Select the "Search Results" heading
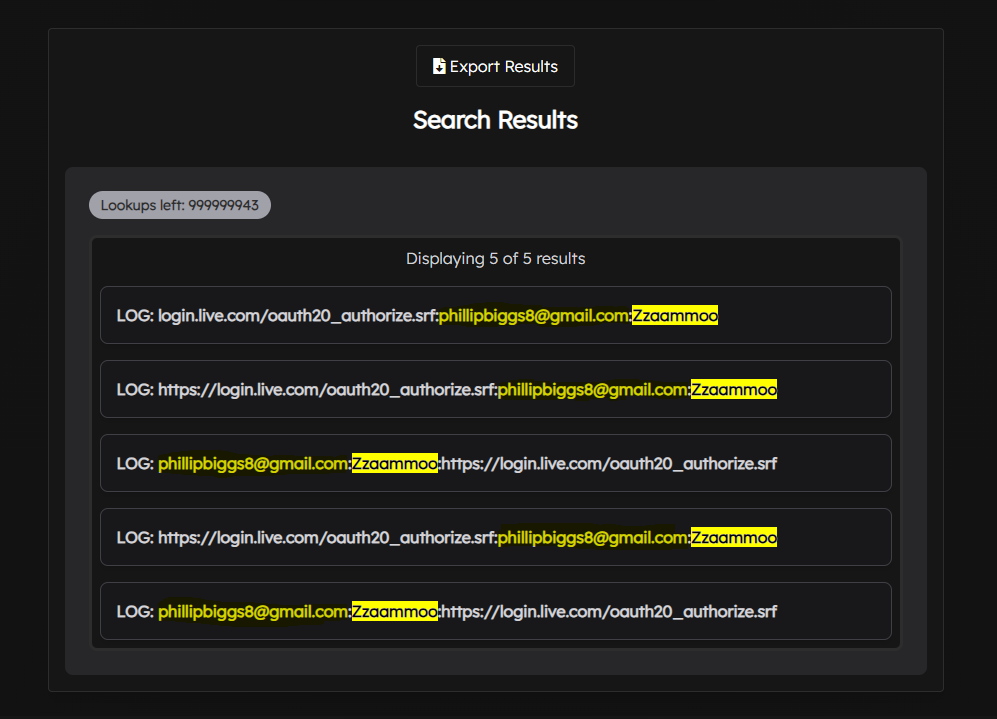 (495, 120)
